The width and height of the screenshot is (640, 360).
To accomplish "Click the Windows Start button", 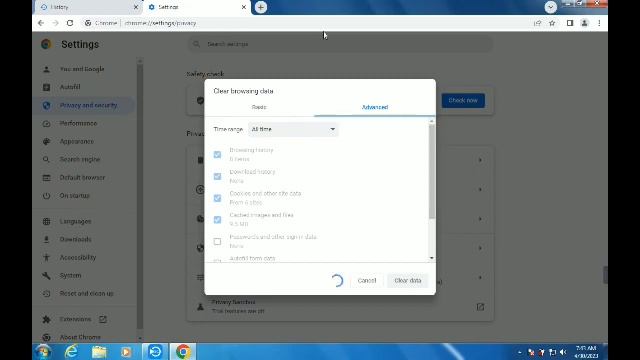I will [x=43, y=351].
